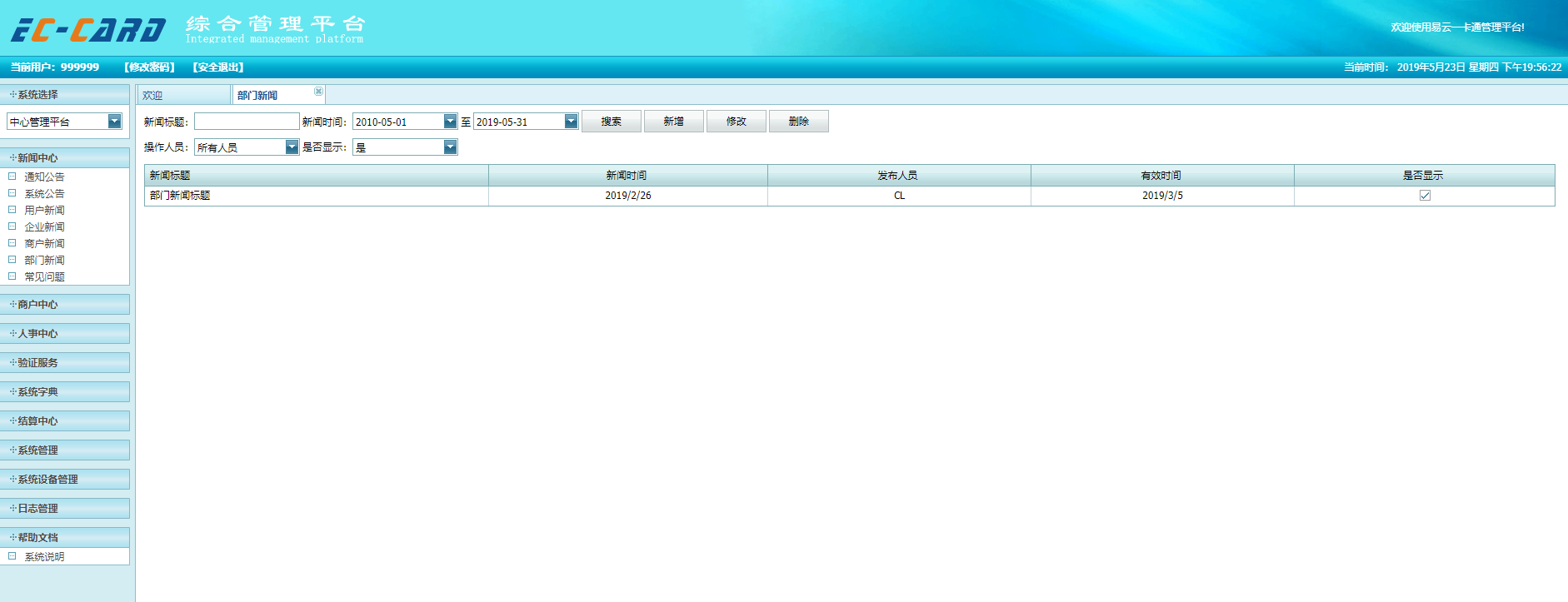
Task: Expand the 验证服务 section
Action: pyautogui.click(x=65, y=362)
